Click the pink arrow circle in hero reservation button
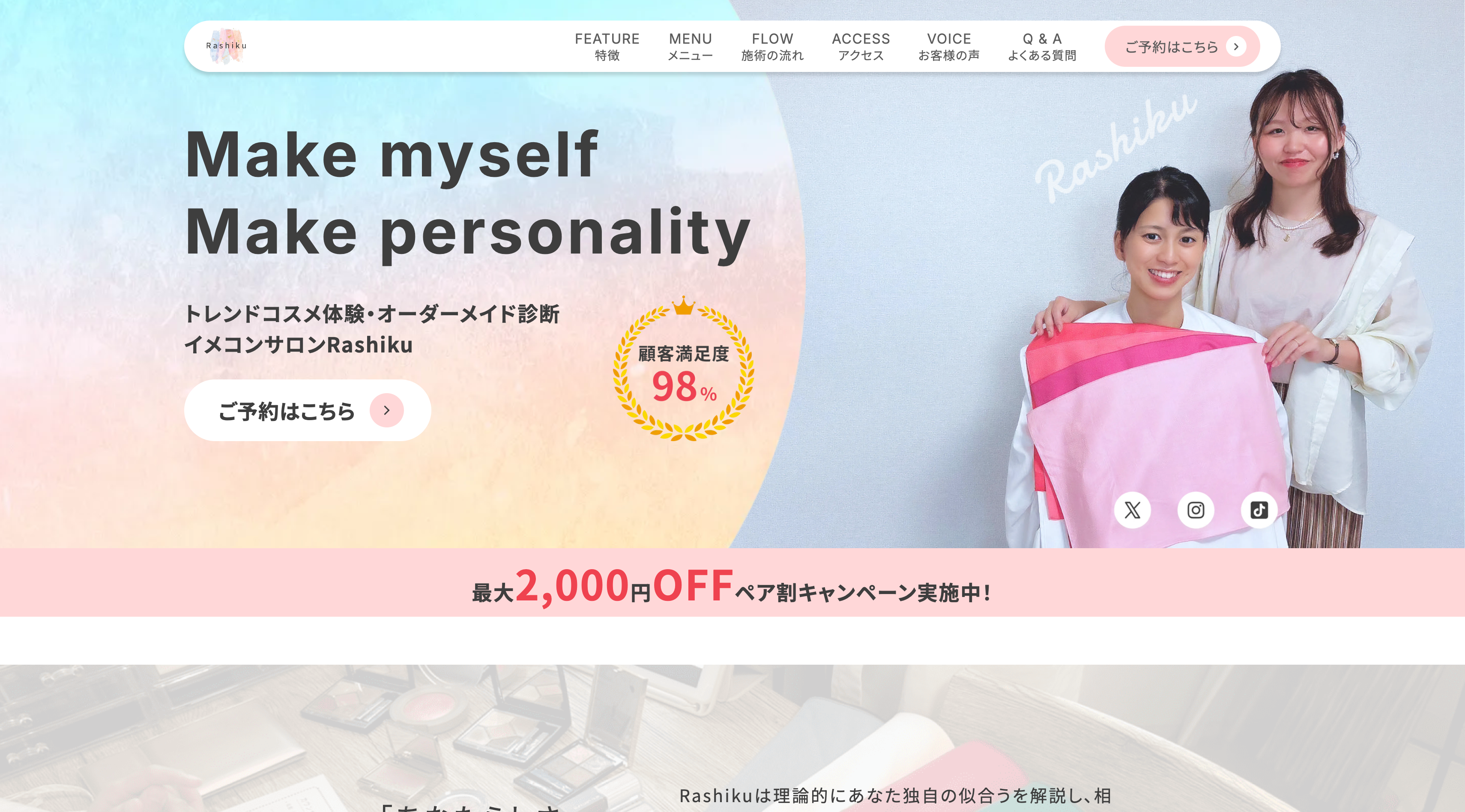This screenshot has width=1465, height=812. point(387,410)
